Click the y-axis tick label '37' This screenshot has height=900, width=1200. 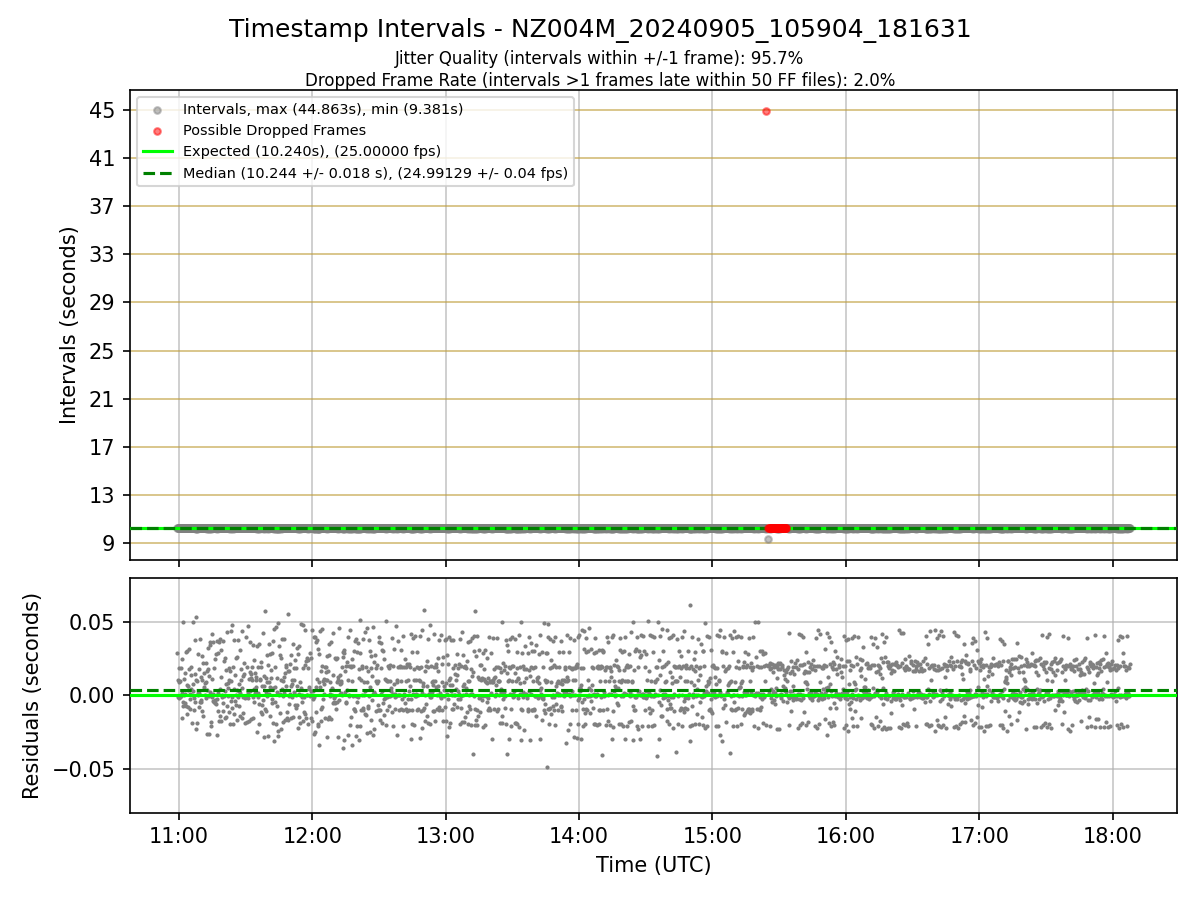pos(104,206)
